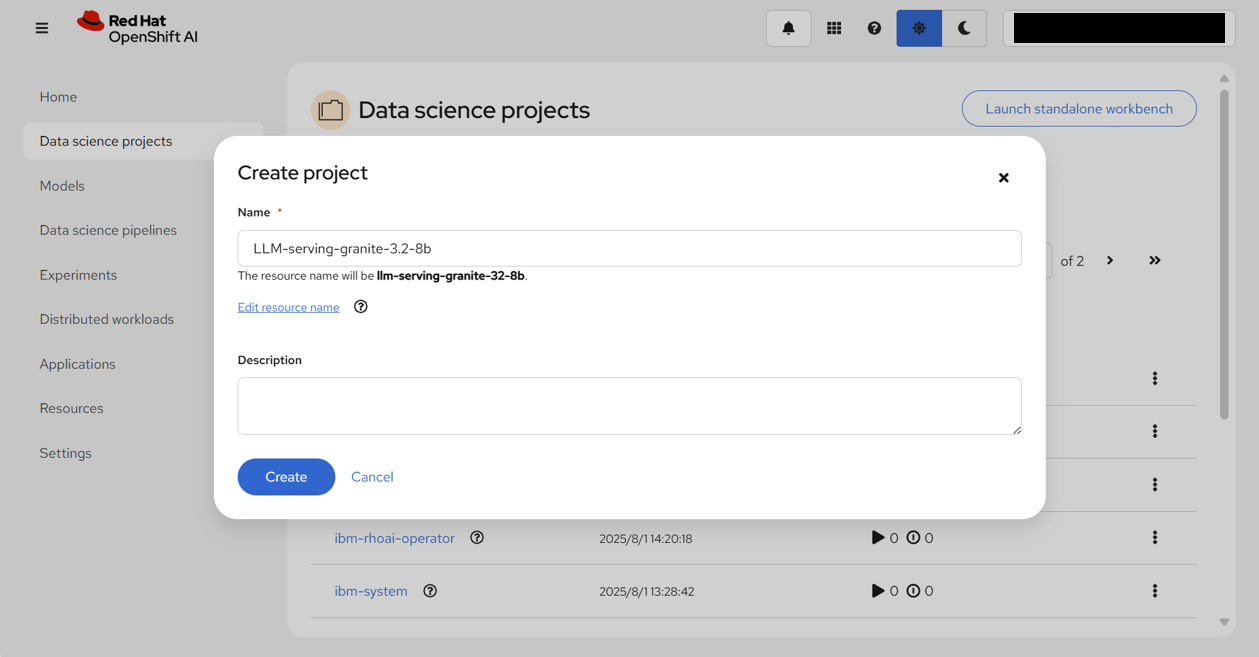The image size is (1259, 657).
Task: Open Data science pipelines in sidebar
Action: pos(108,230)
